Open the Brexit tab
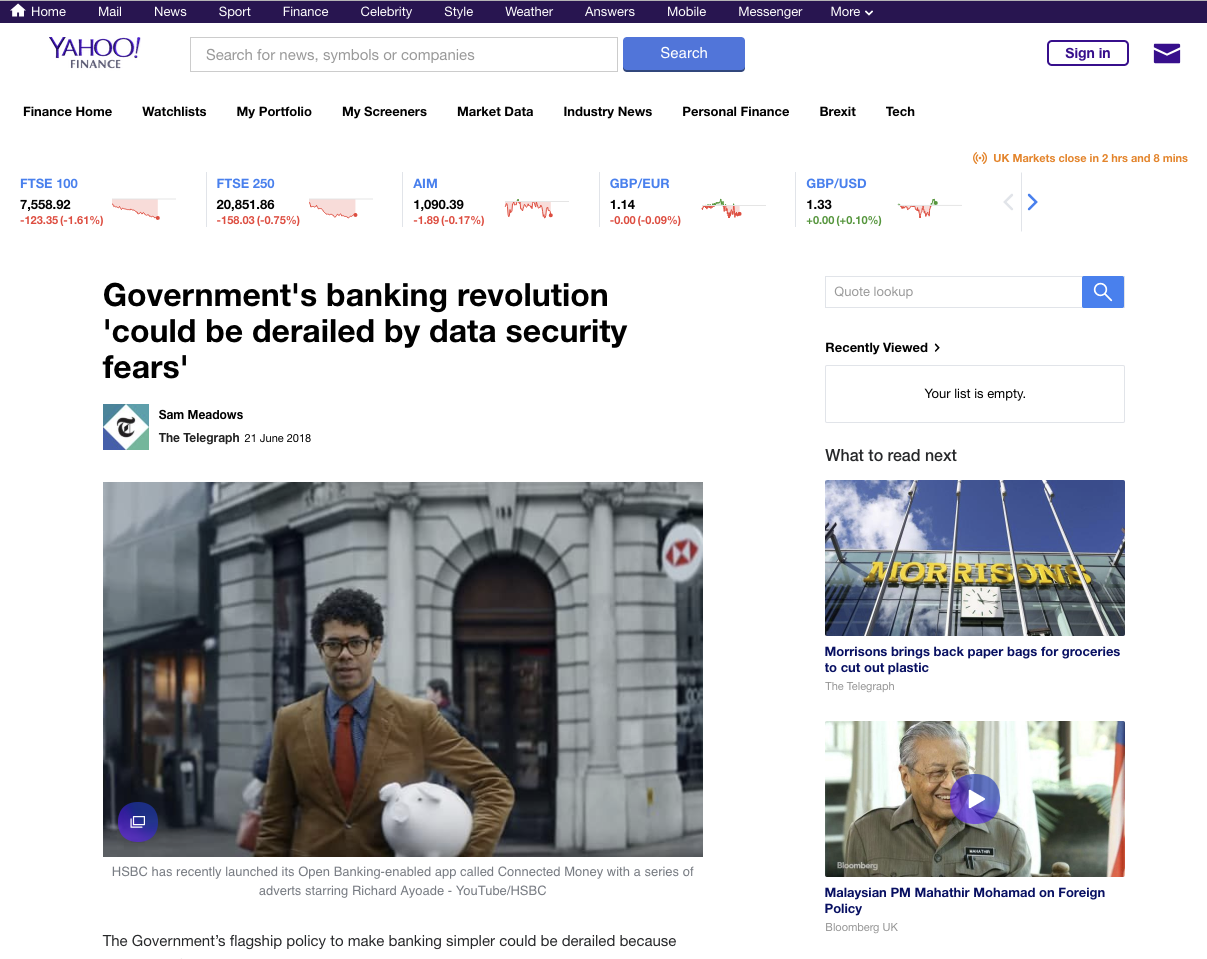 click(x=838, y=112)
